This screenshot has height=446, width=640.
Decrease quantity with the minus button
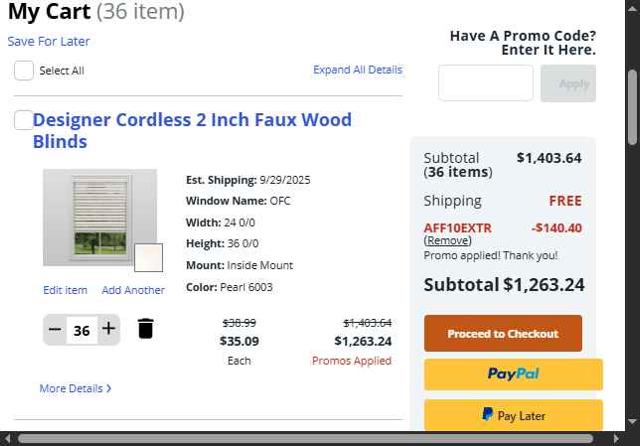point(55,329)
